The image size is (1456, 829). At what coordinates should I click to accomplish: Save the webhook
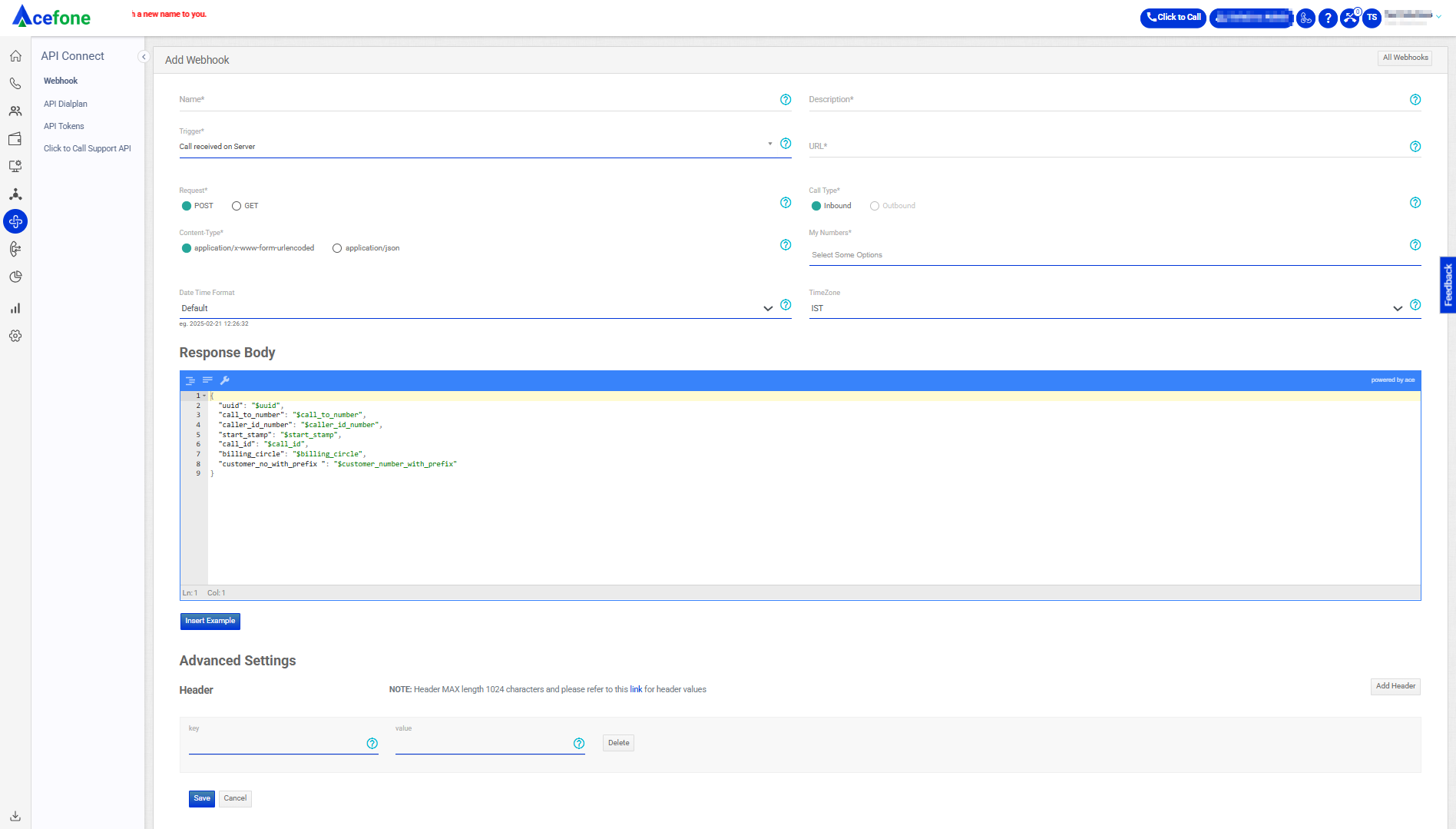(202, 799)
